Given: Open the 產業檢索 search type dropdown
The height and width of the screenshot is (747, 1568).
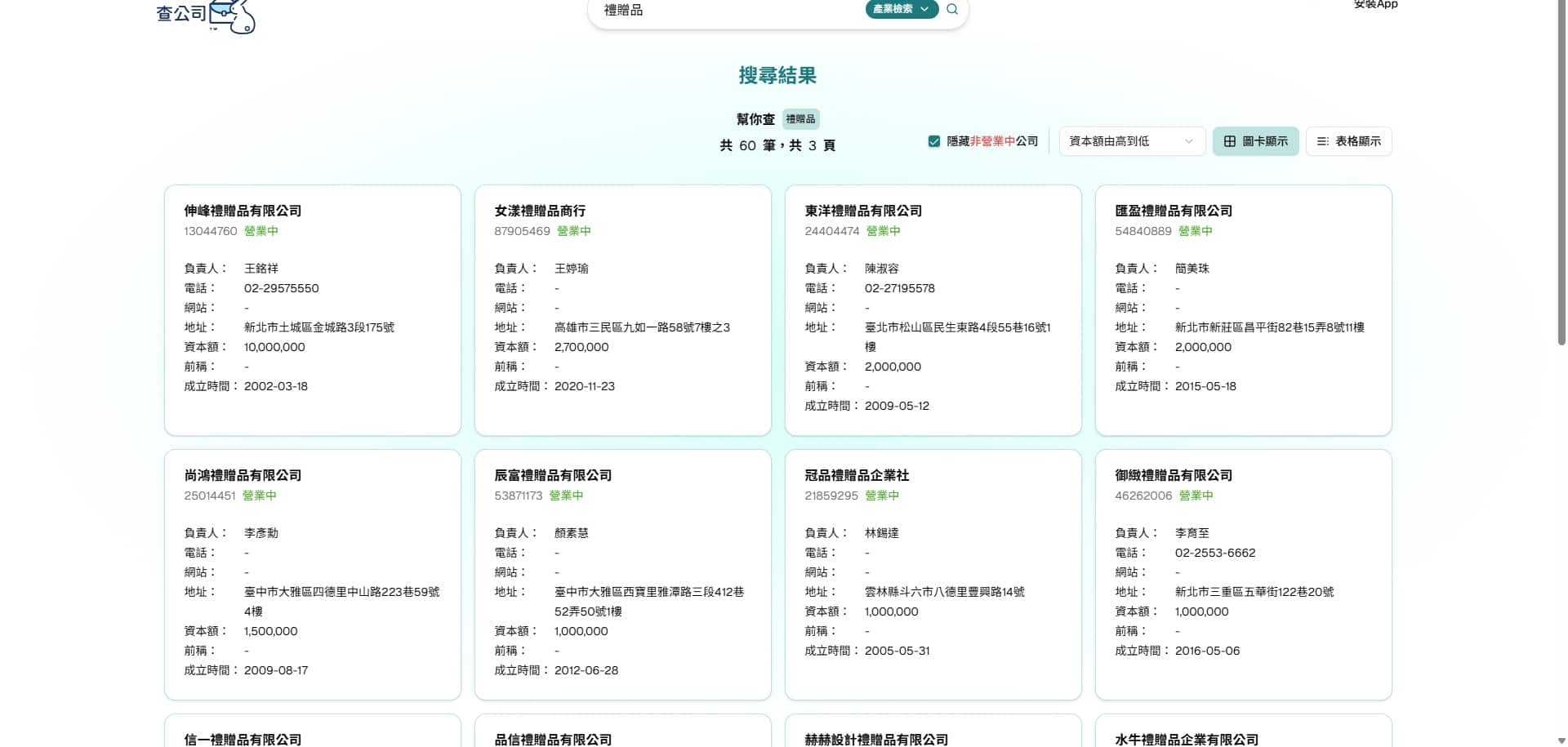Looking at the screenshot, I should point(902,9).
